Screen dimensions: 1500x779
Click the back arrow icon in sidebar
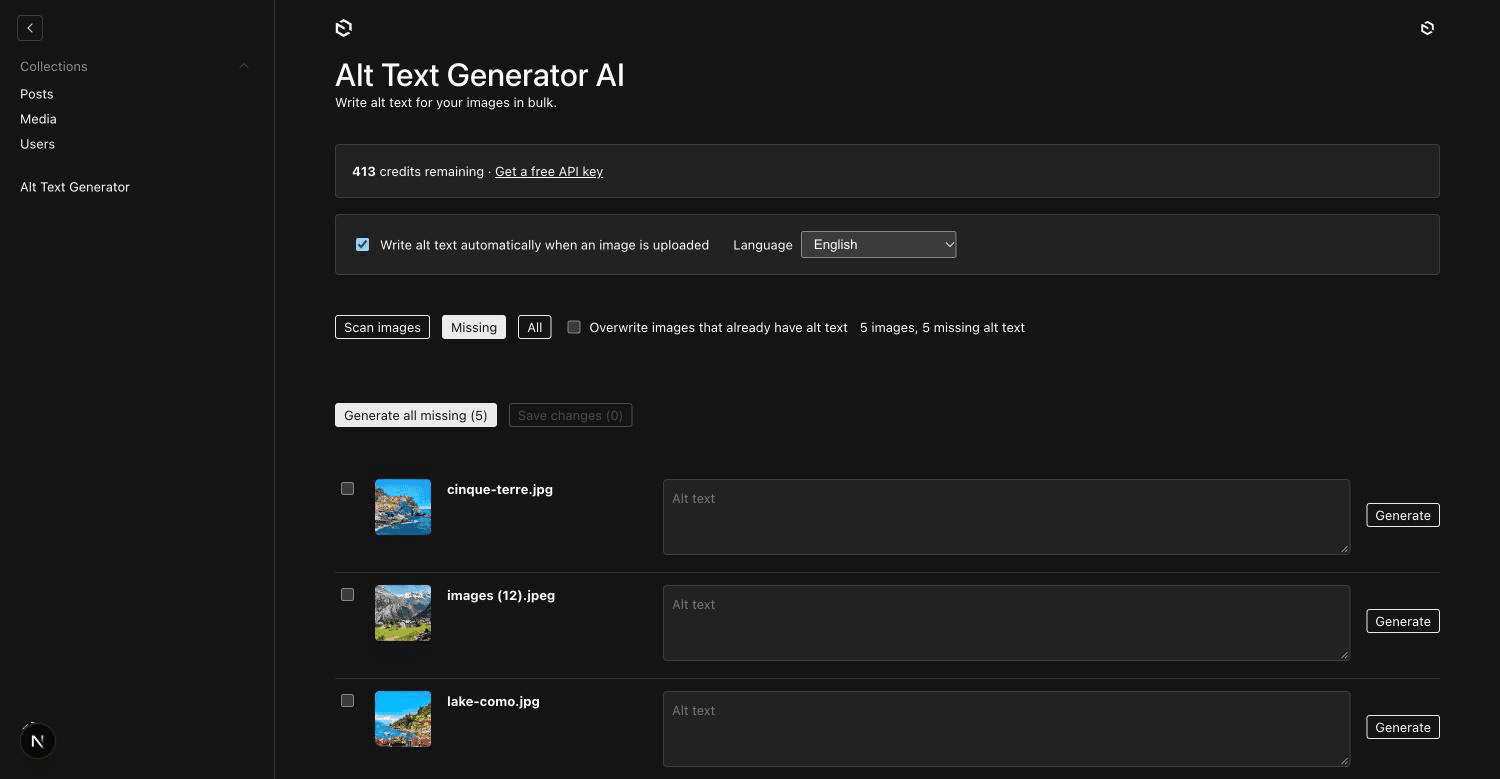tap(30, 28)
